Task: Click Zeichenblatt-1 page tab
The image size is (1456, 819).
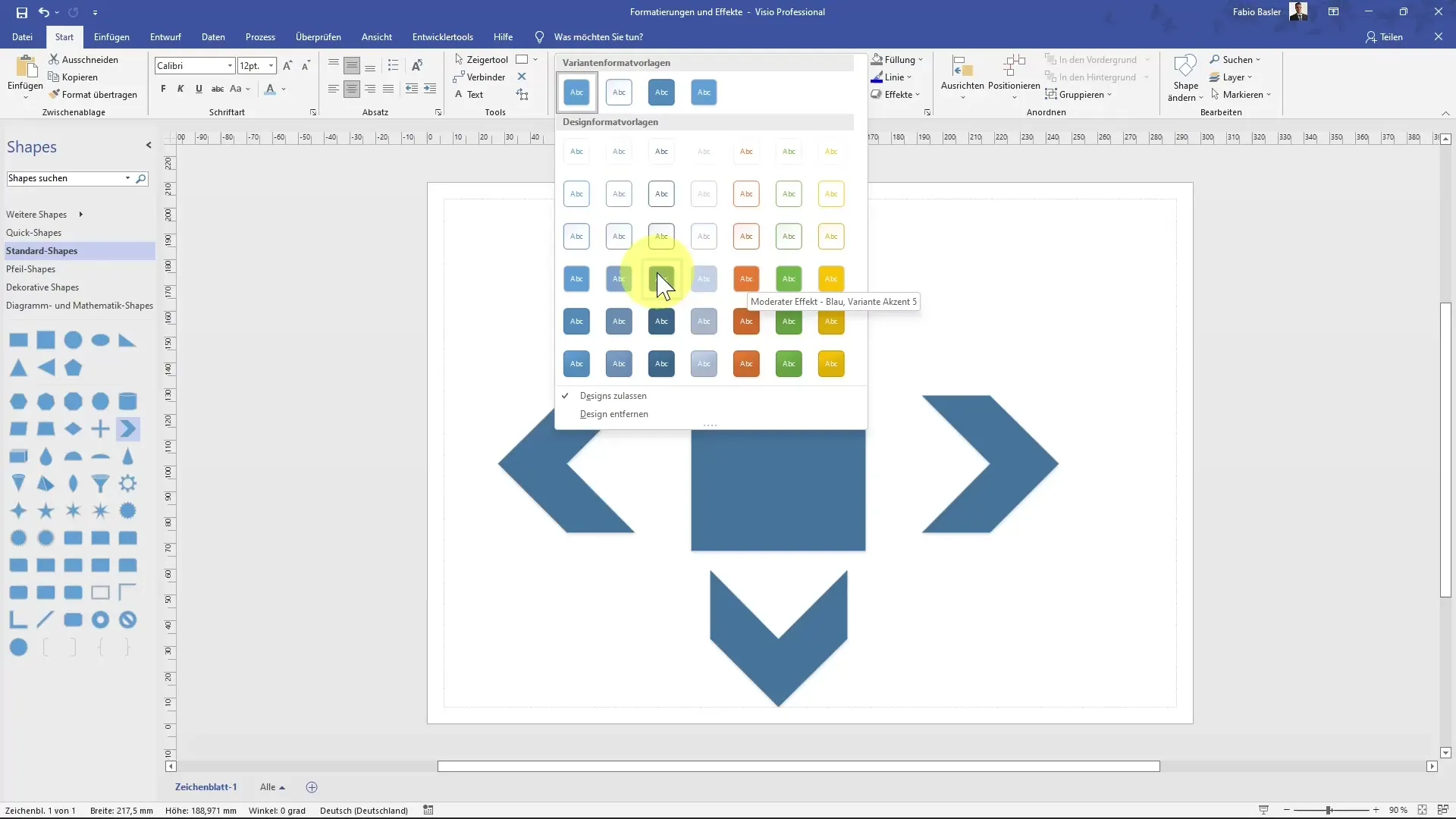Action: [206, 787]
